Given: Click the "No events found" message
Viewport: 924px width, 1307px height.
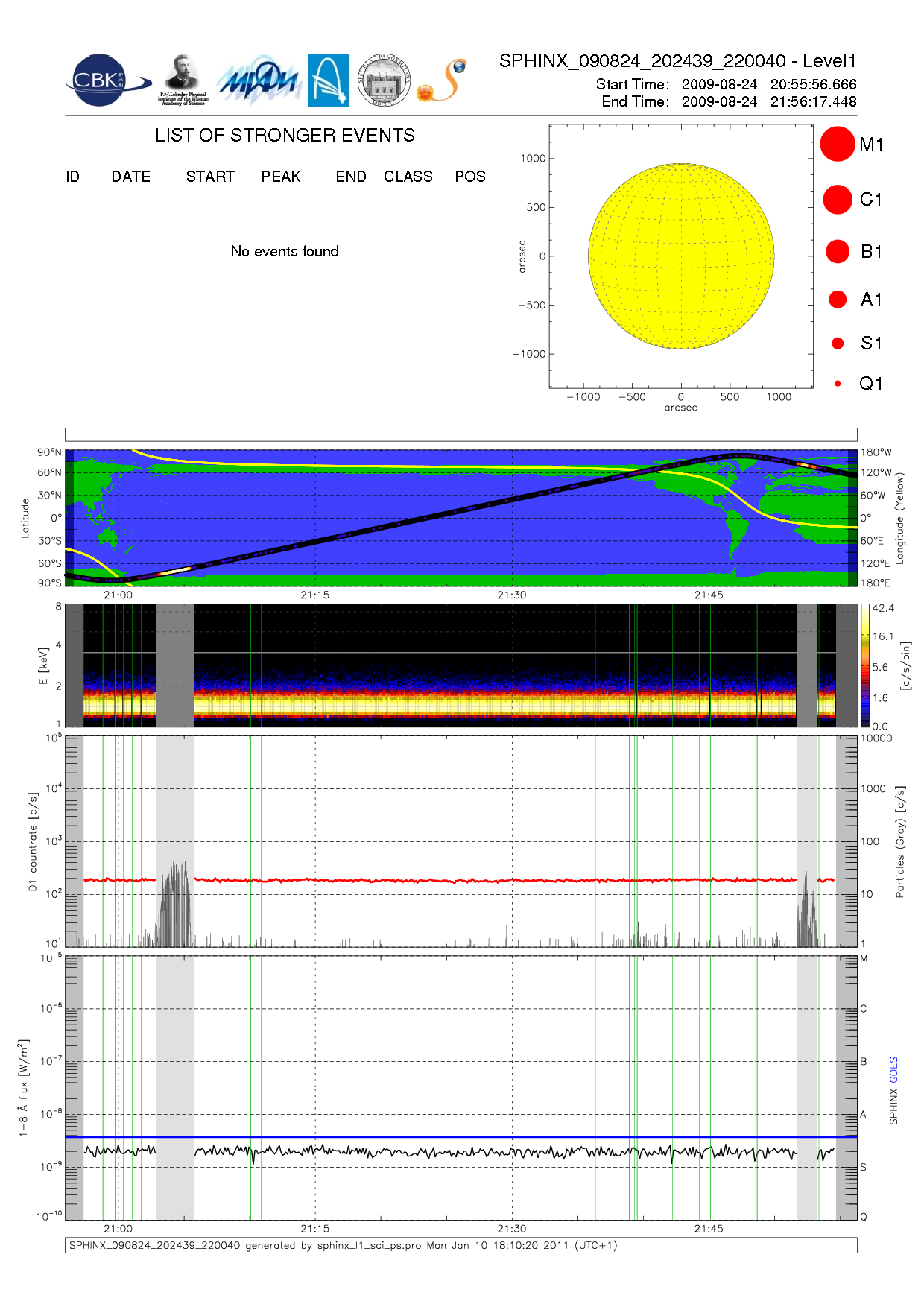Looking at the screenshot, I should [x=285, y=251].
